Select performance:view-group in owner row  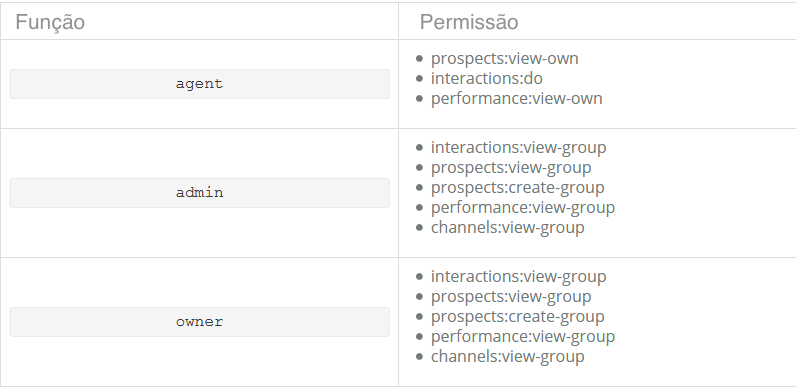coord(523,336)
